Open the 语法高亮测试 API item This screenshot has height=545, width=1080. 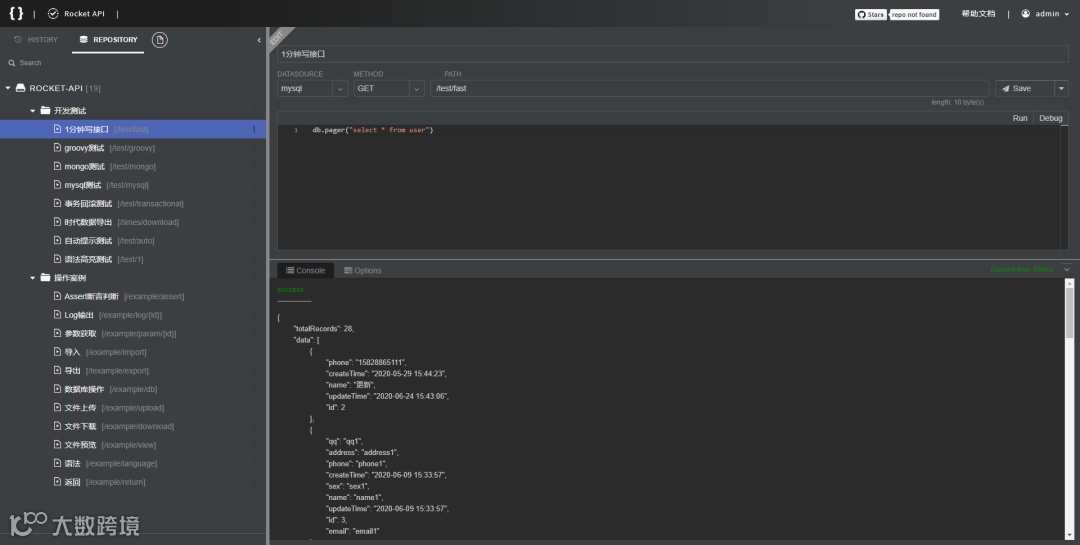[x=132, y=259]
